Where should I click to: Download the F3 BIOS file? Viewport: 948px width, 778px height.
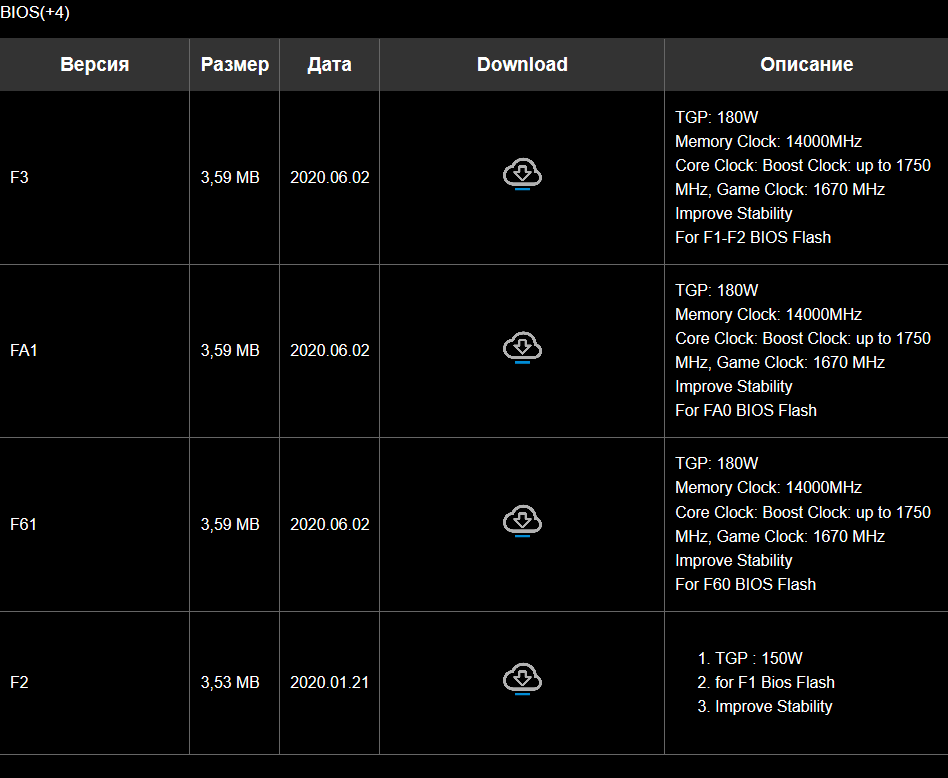click(x=522, y=174)
